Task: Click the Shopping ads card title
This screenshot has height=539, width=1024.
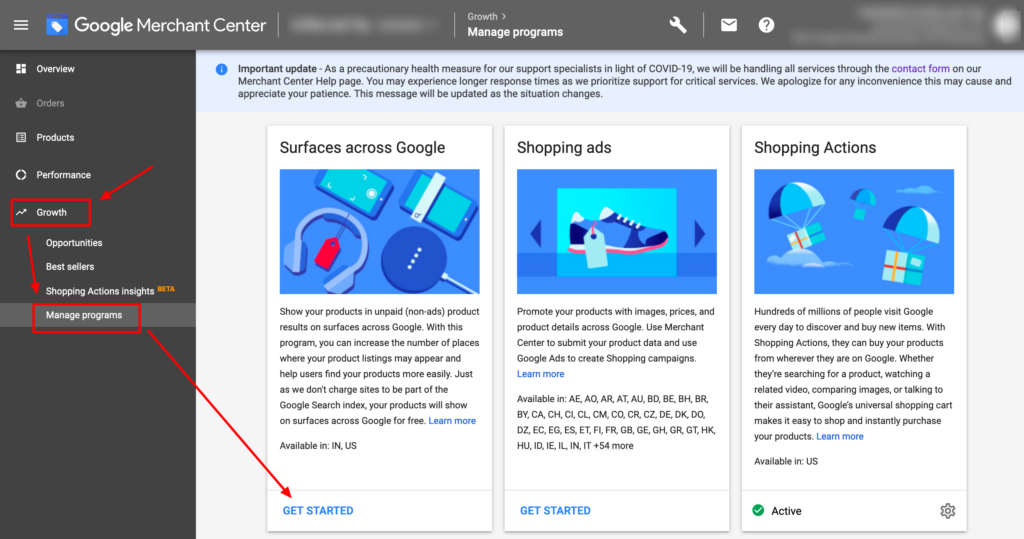Action: (564, 148)
